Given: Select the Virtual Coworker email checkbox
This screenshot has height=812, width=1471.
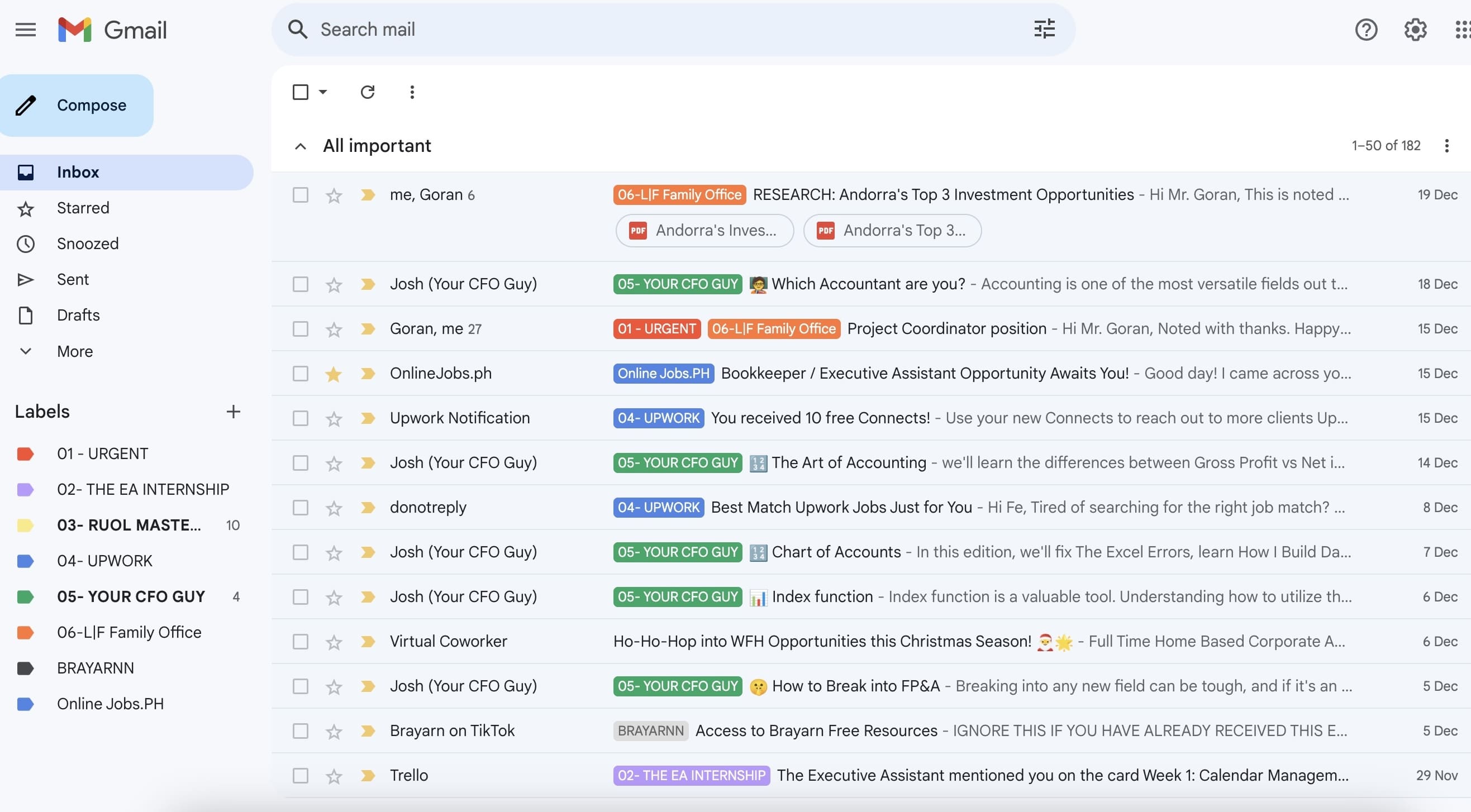Looking at the screenshot, I should pos(301,641).
